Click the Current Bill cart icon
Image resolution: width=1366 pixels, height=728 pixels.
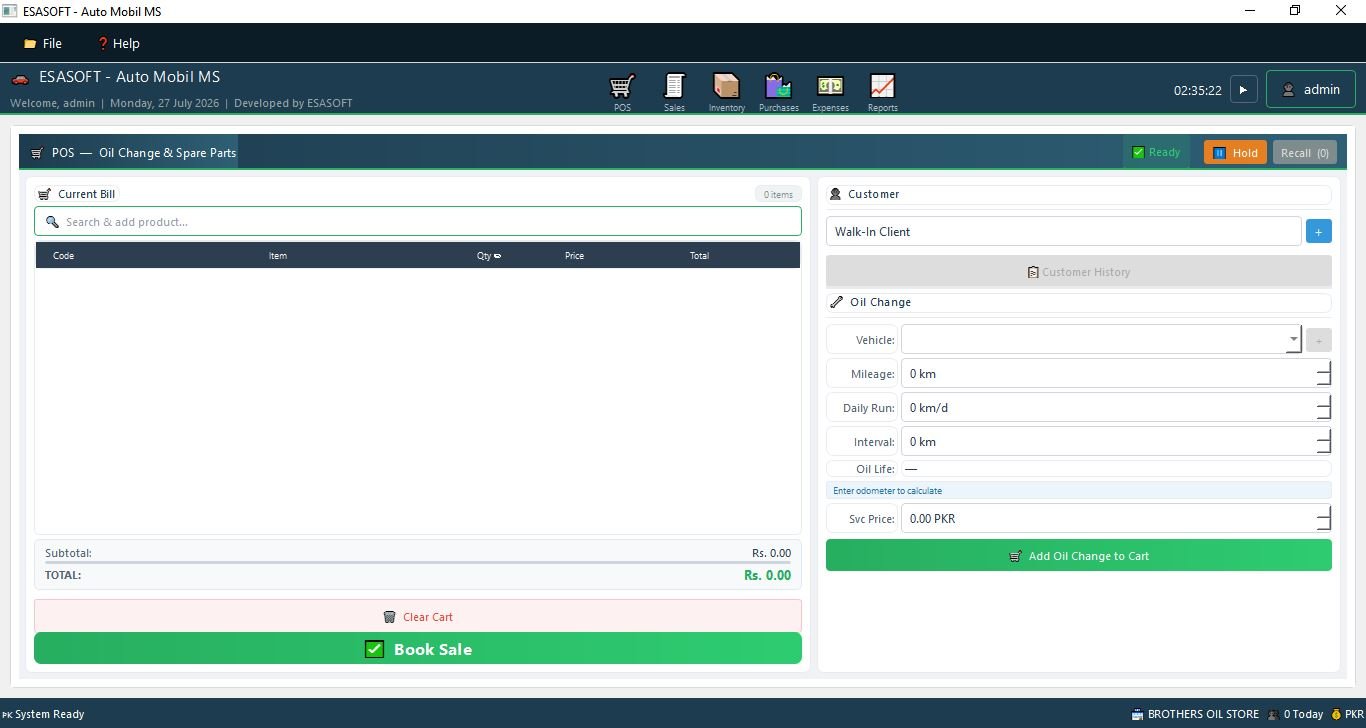(x=44, y=194)
